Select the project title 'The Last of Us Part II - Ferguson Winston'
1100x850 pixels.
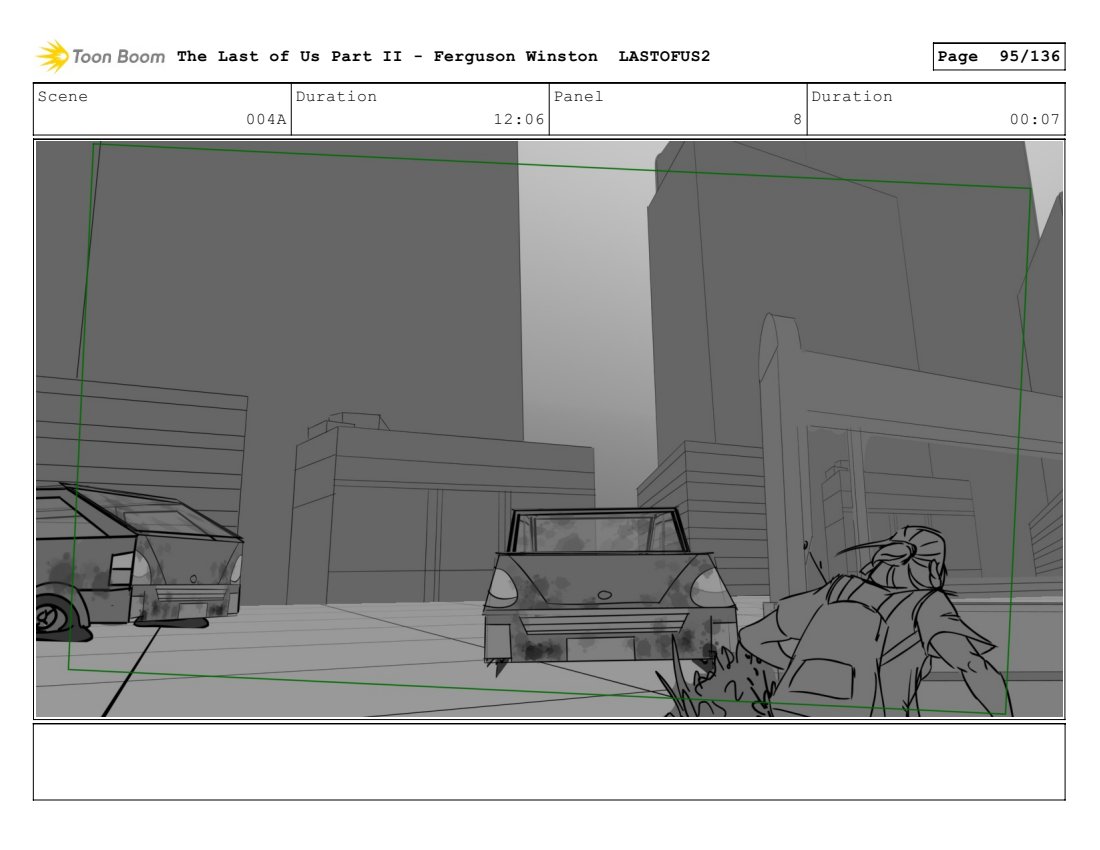[387, 56]
